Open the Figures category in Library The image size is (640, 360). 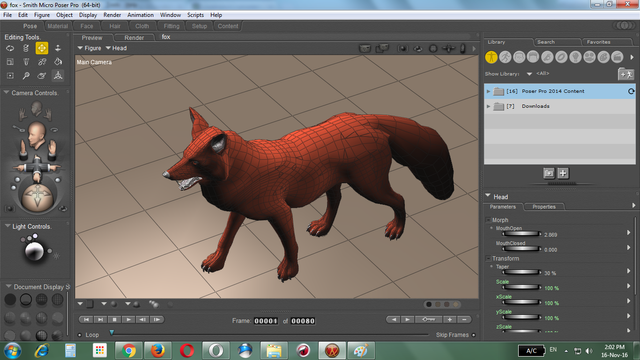click(x=491, y=57)
